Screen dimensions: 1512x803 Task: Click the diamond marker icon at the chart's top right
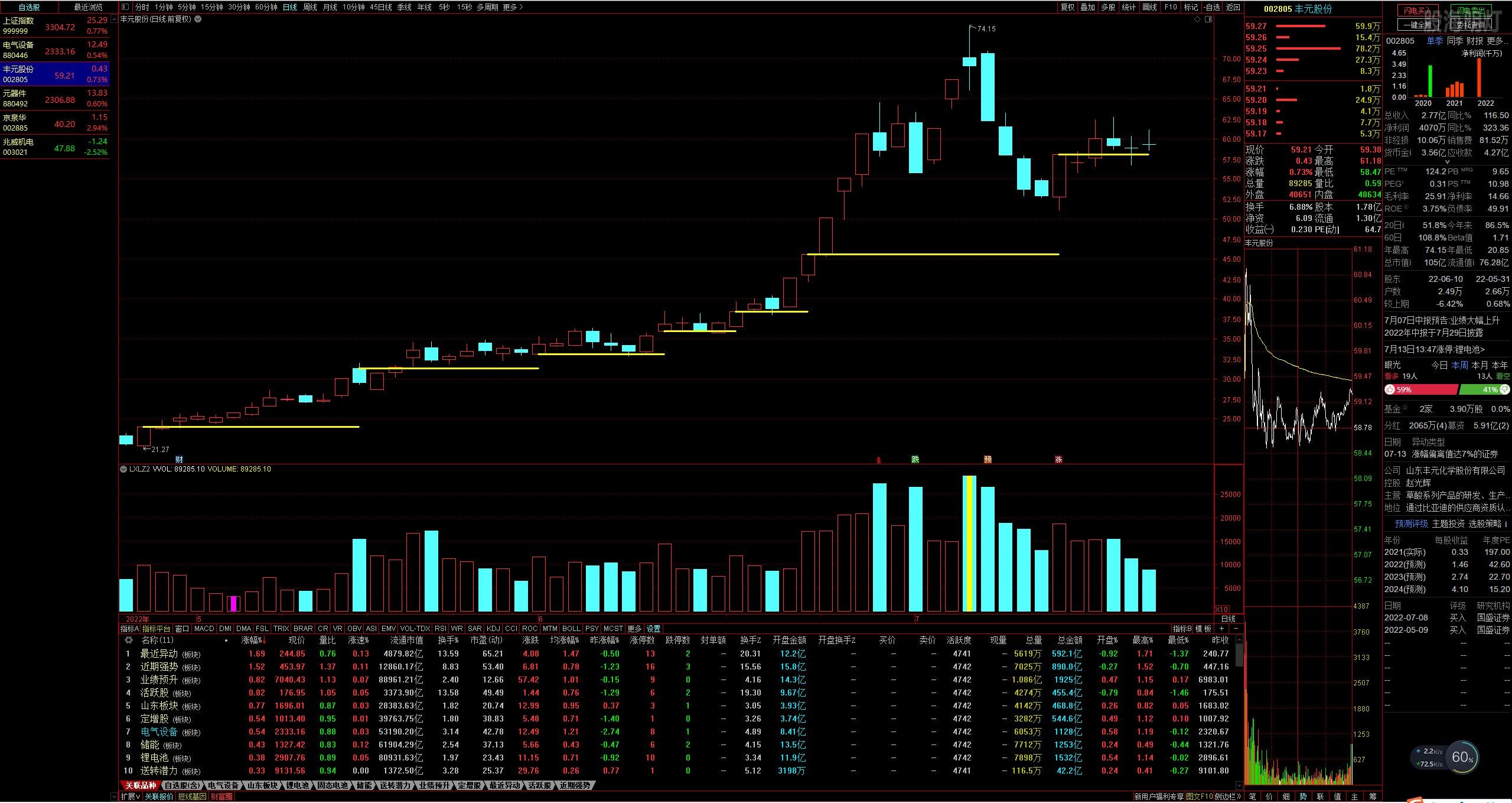(1198, 19)
